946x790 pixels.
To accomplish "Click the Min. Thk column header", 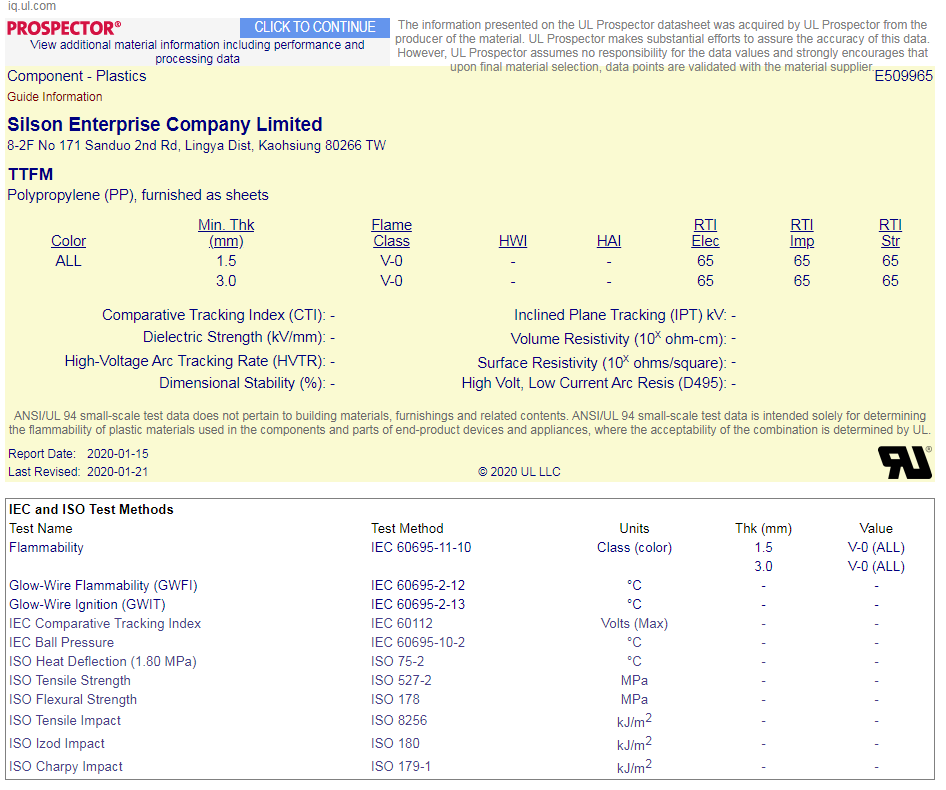I will 226,233.
